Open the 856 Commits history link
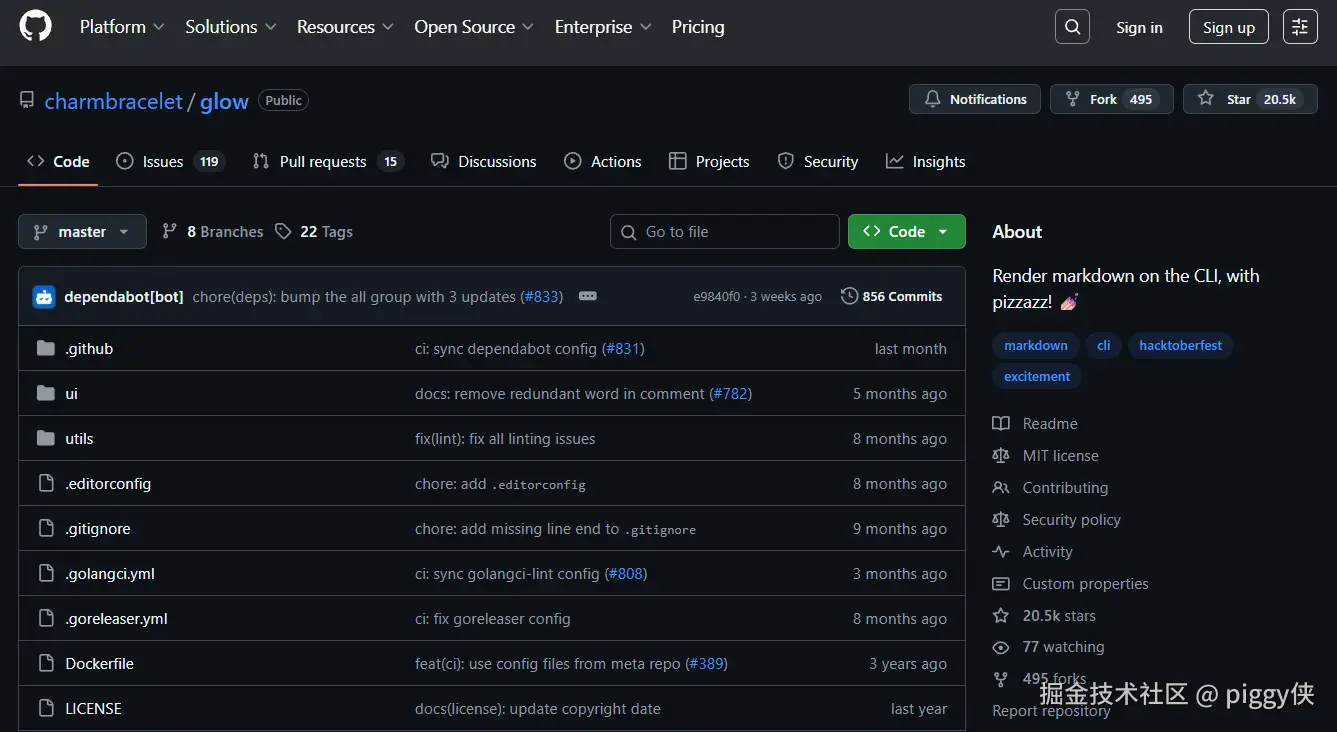 pyautogui.click(x=892, y=297)
